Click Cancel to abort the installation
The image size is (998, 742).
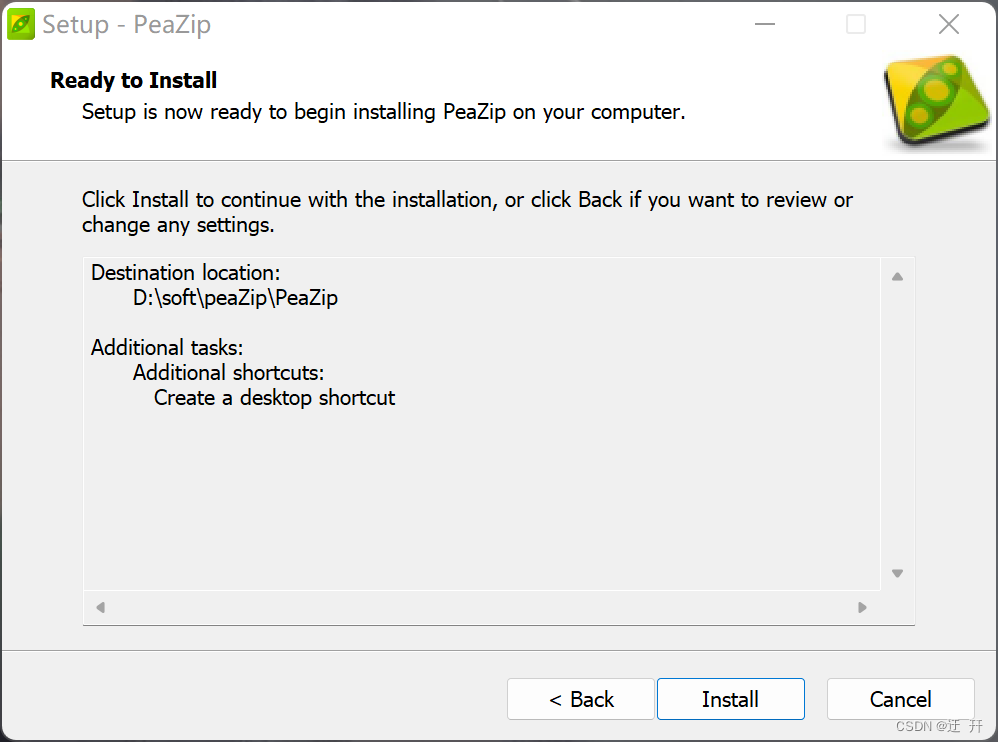coord(899,699)
